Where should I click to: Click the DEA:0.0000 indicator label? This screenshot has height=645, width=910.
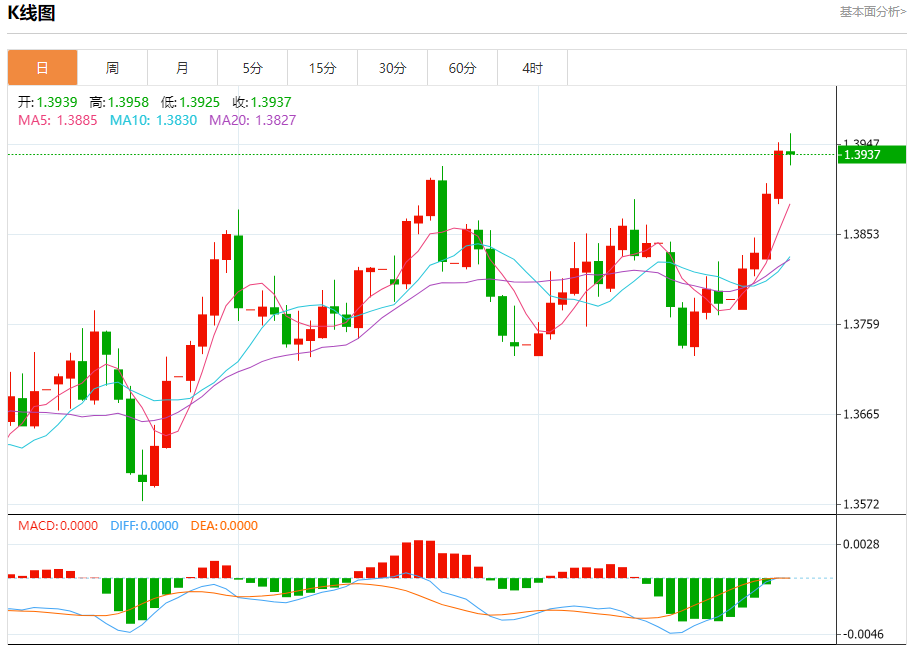224,526
